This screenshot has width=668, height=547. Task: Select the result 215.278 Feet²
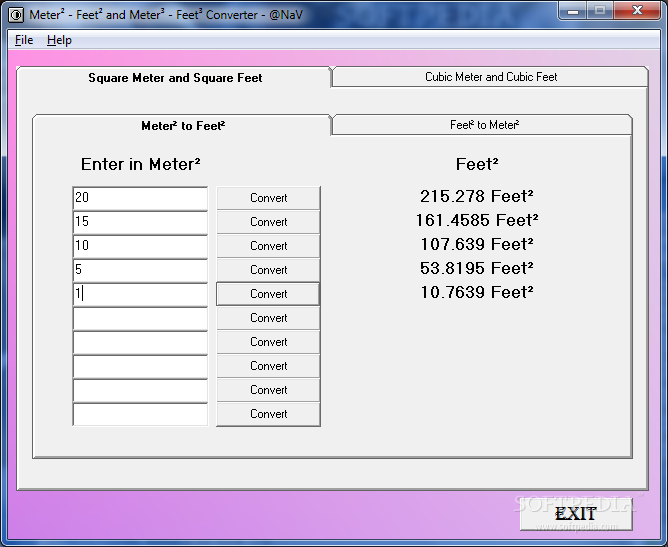[x=477, y=196]
